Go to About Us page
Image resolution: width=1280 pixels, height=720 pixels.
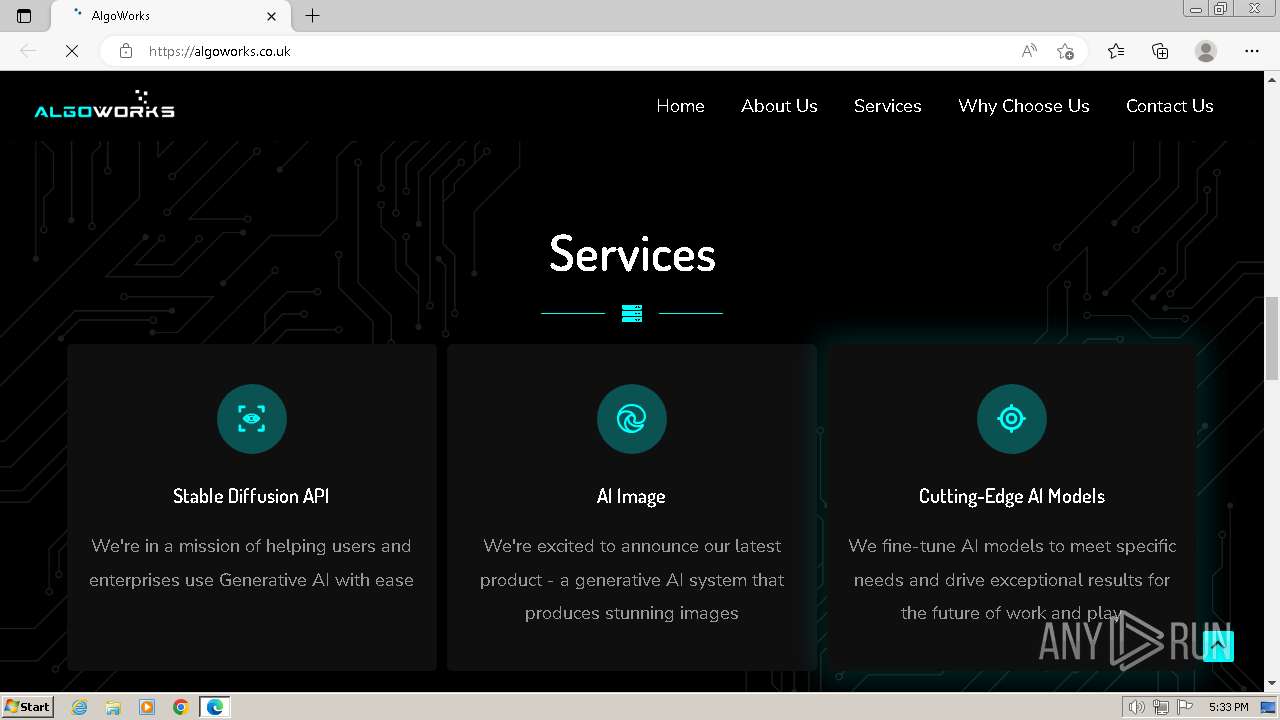point(779,106)
